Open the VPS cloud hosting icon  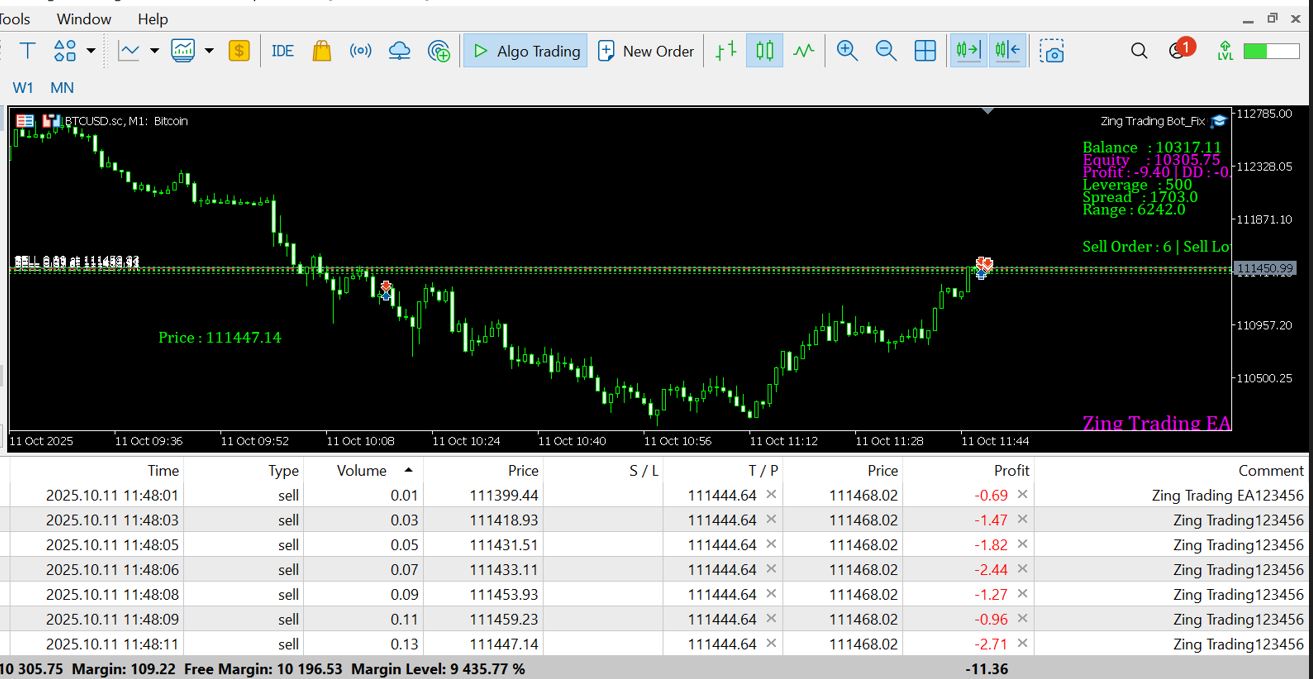click(399, 51)
